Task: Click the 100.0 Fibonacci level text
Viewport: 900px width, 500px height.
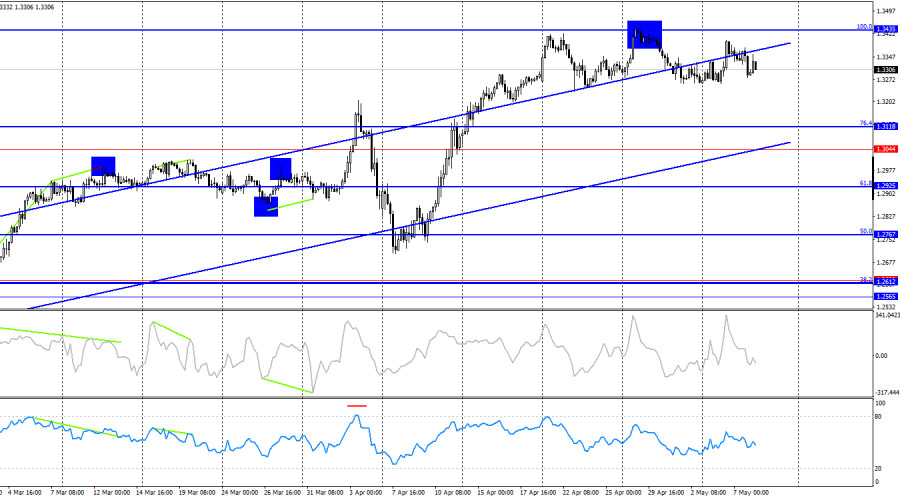Action: coord(864,26)
